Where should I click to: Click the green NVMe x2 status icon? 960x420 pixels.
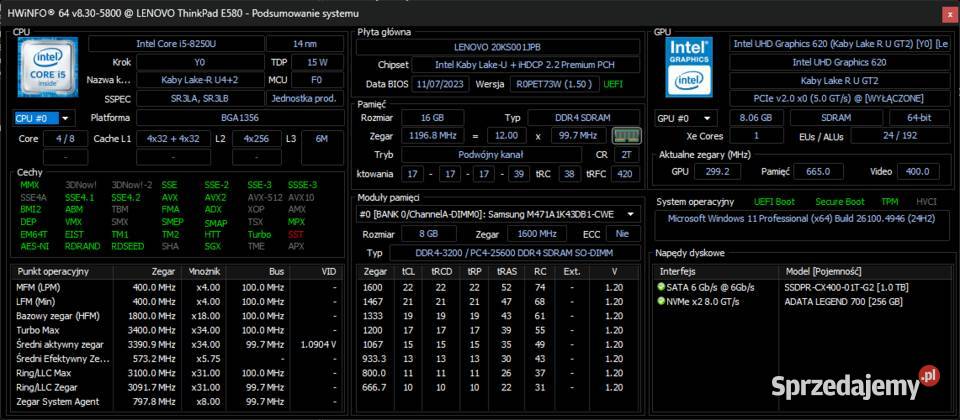click(x=661, y=301)
